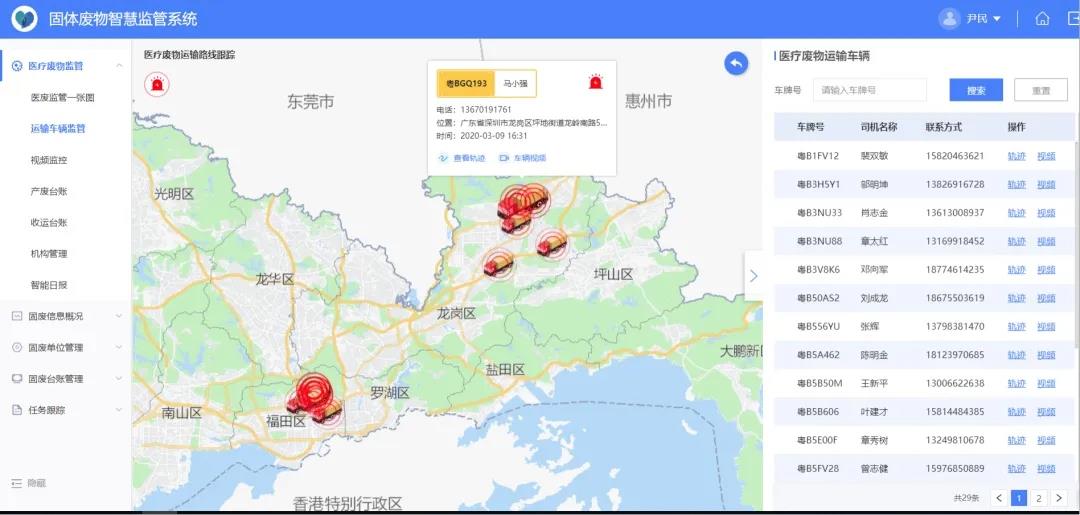Open the 尹民 user dropdown
This screenshot has height=515, width=1080.
coord(983,19)
